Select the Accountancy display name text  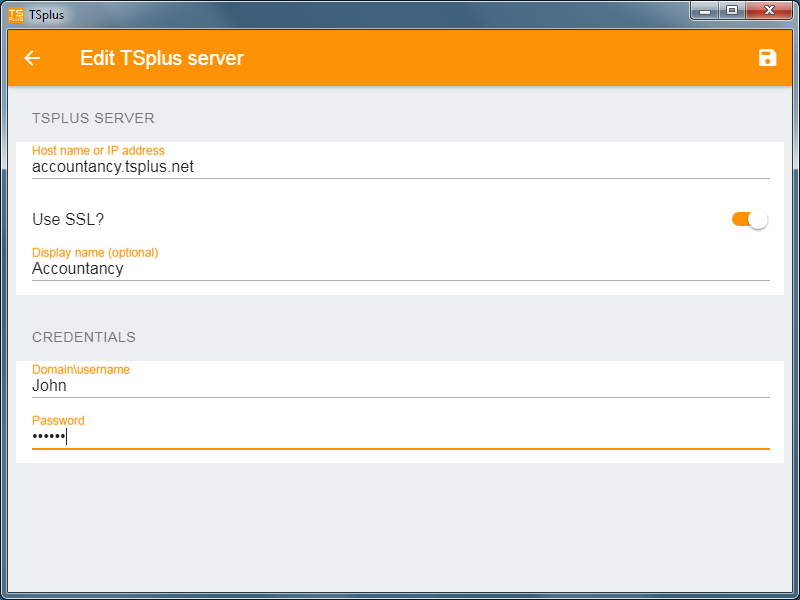click(77, 269)
